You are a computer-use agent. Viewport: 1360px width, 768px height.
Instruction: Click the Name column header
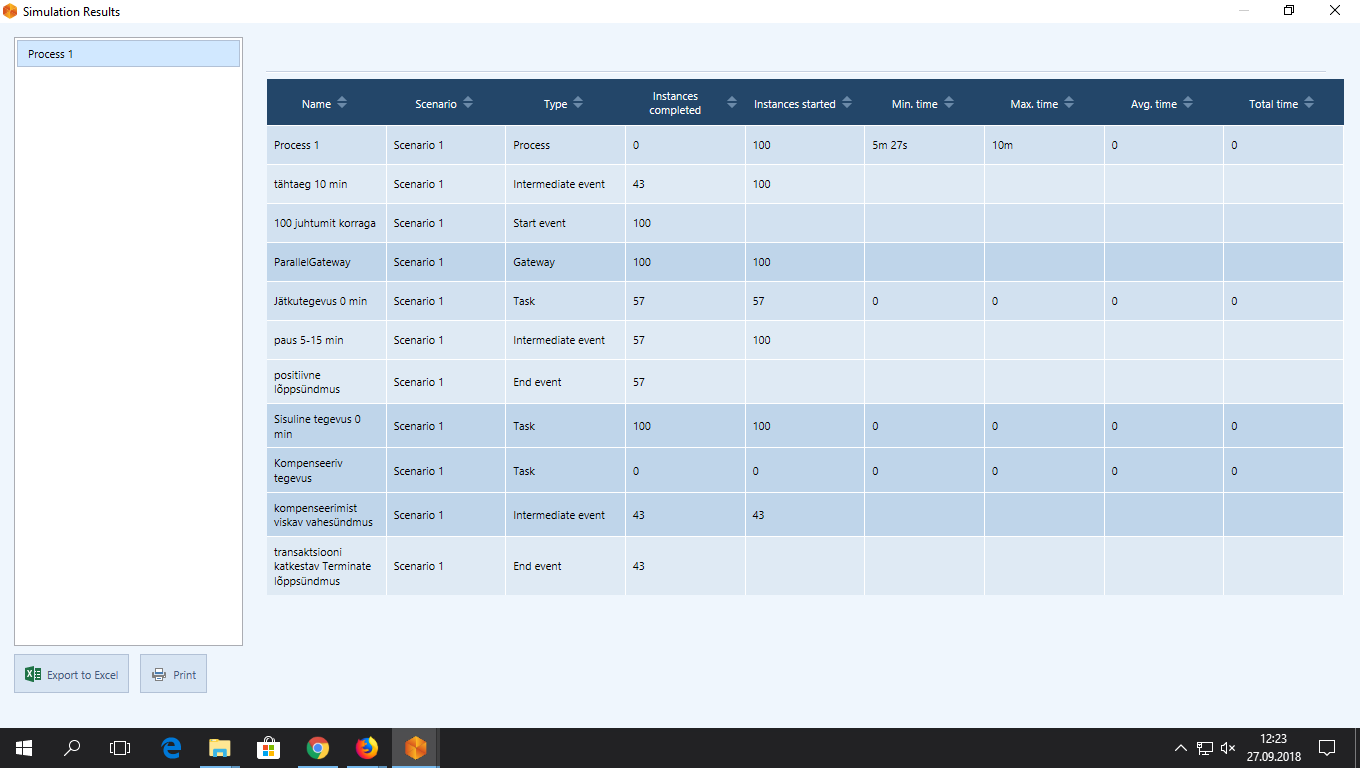click(x=316, y=104)
